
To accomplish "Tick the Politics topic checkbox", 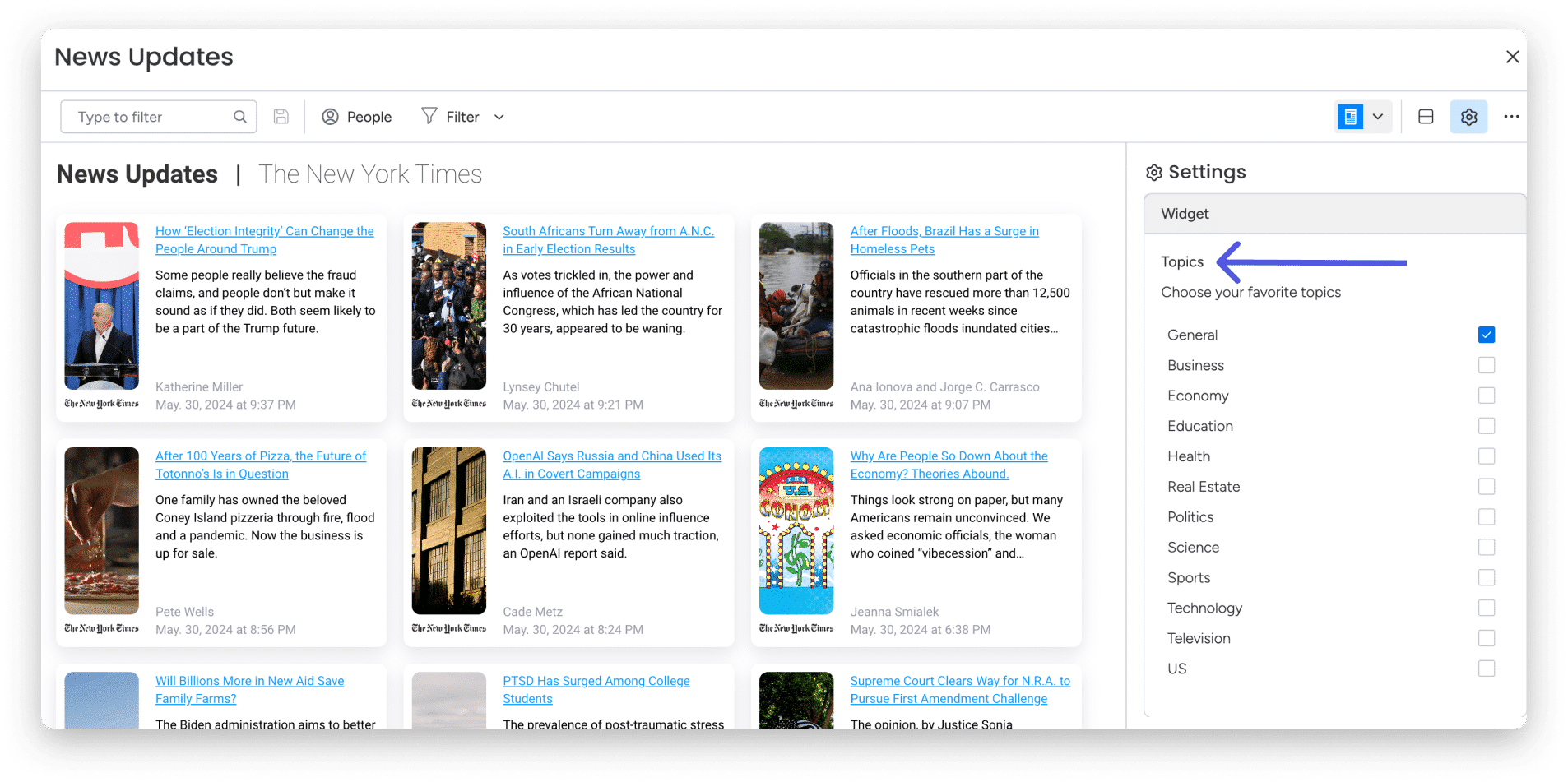I will (x=1487, y=517).
